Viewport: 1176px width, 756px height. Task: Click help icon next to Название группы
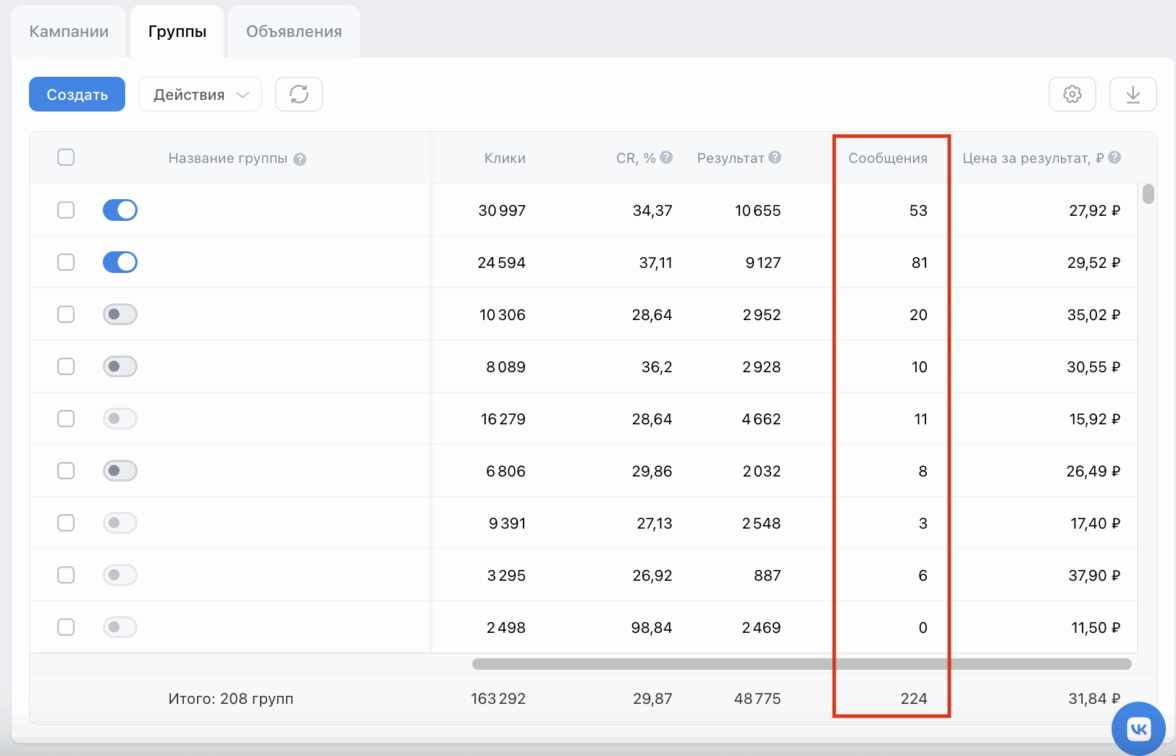pos(300,159)
